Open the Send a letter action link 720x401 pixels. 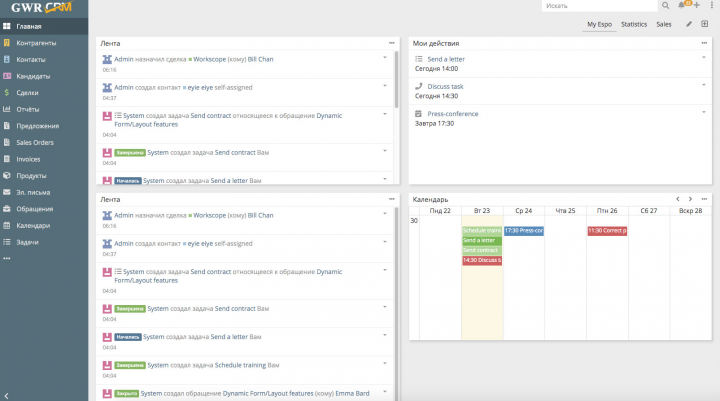446,59
